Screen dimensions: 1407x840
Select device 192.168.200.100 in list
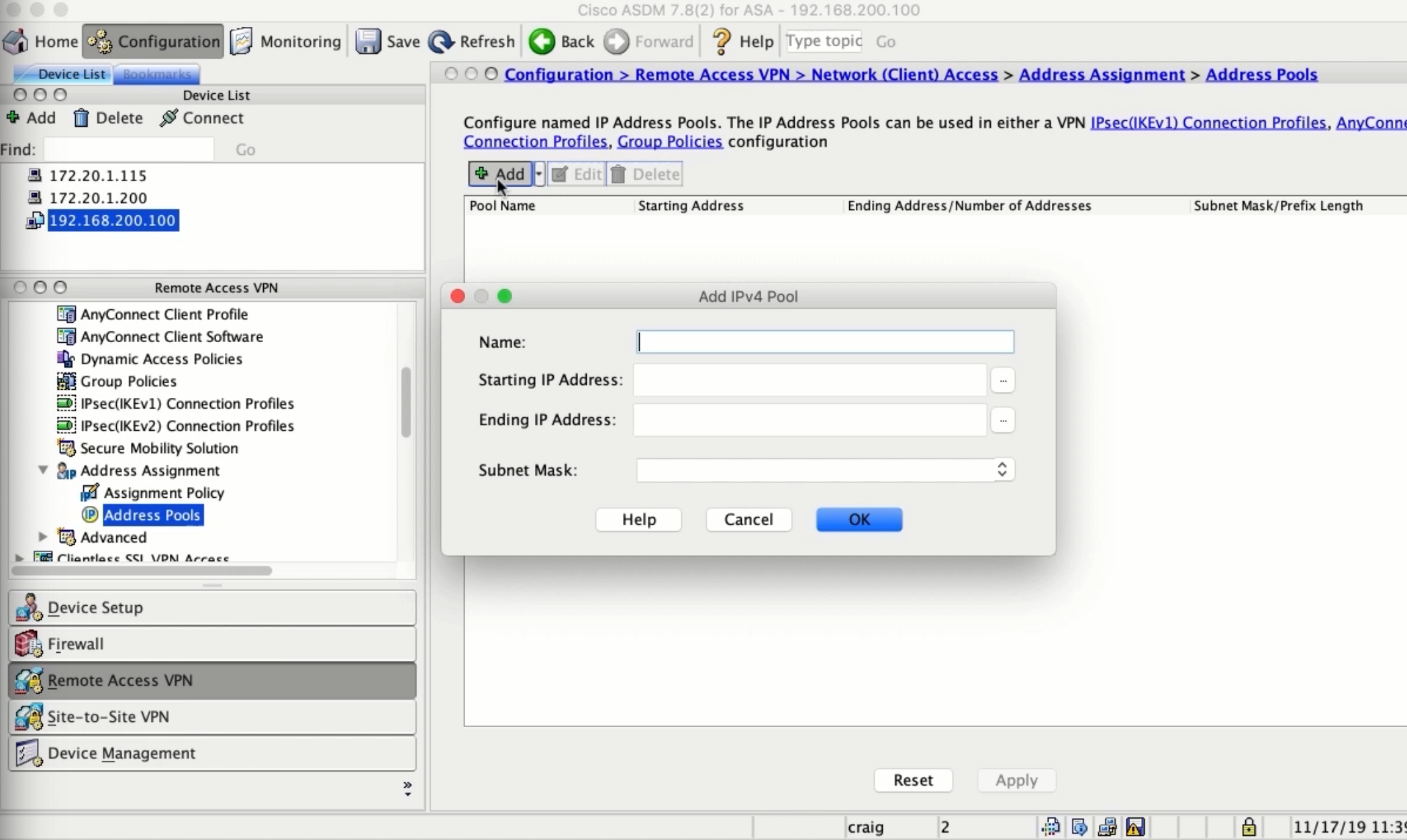tap(112, 221)
